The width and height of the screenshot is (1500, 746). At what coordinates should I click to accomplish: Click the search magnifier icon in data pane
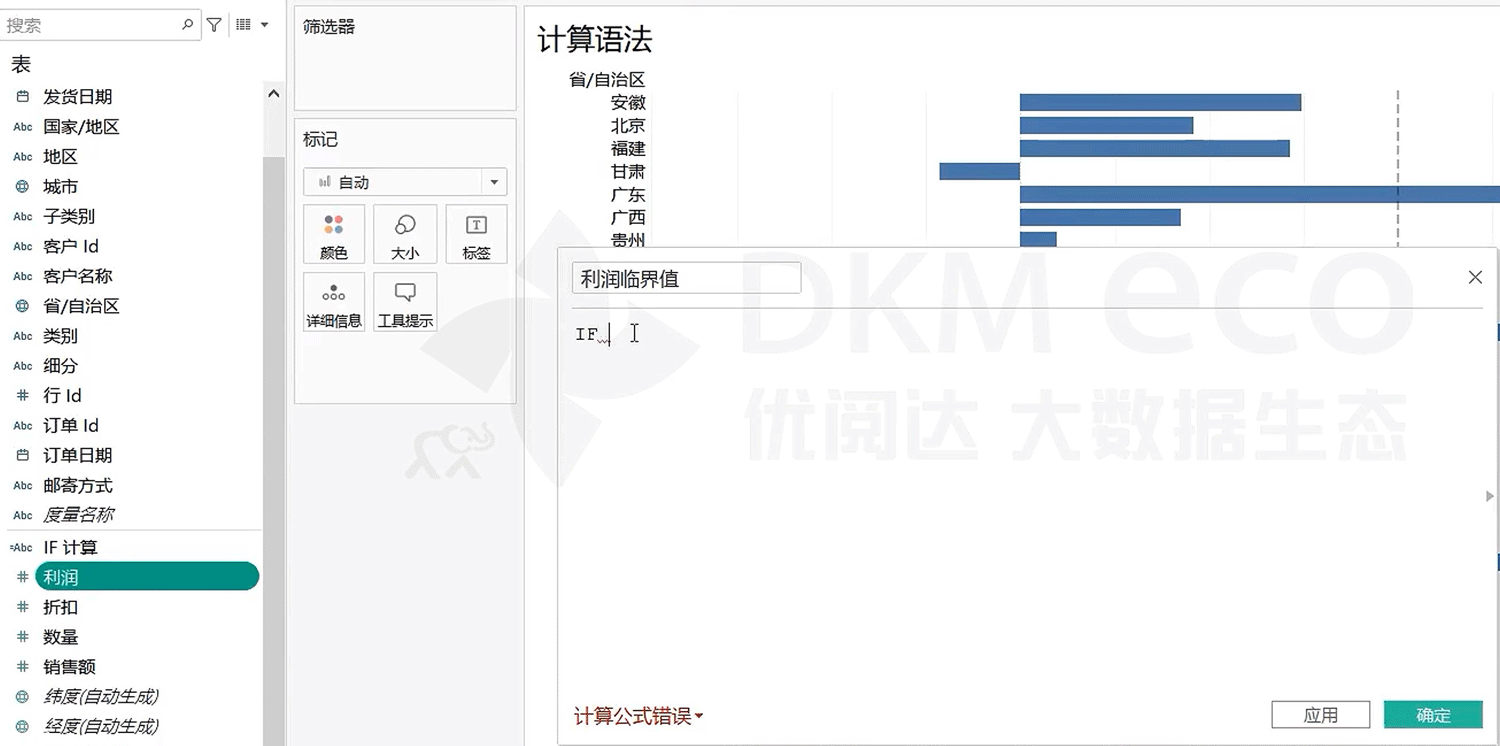[188, 25]
